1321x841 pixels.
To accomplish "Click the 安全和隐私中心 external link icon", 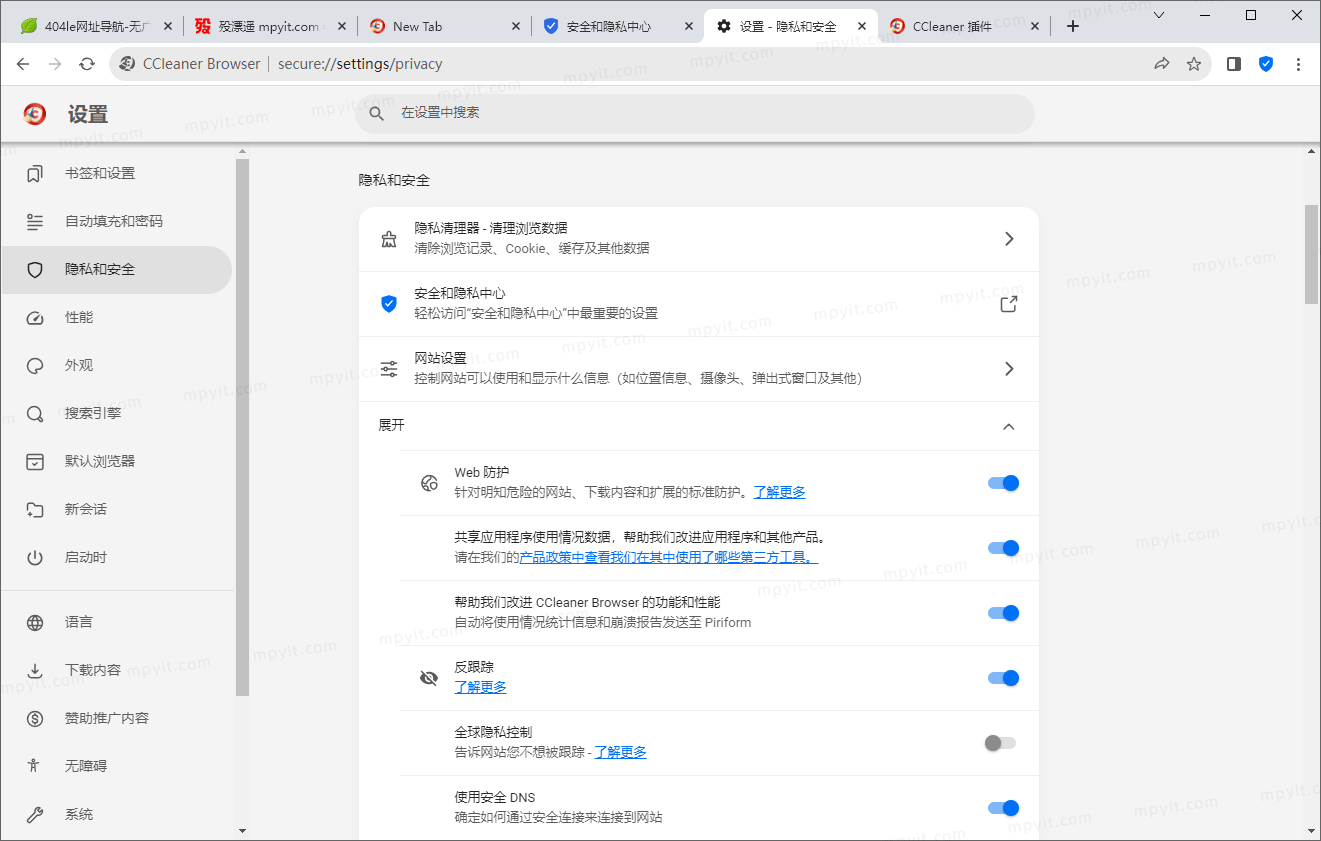I will point(1009,304).
